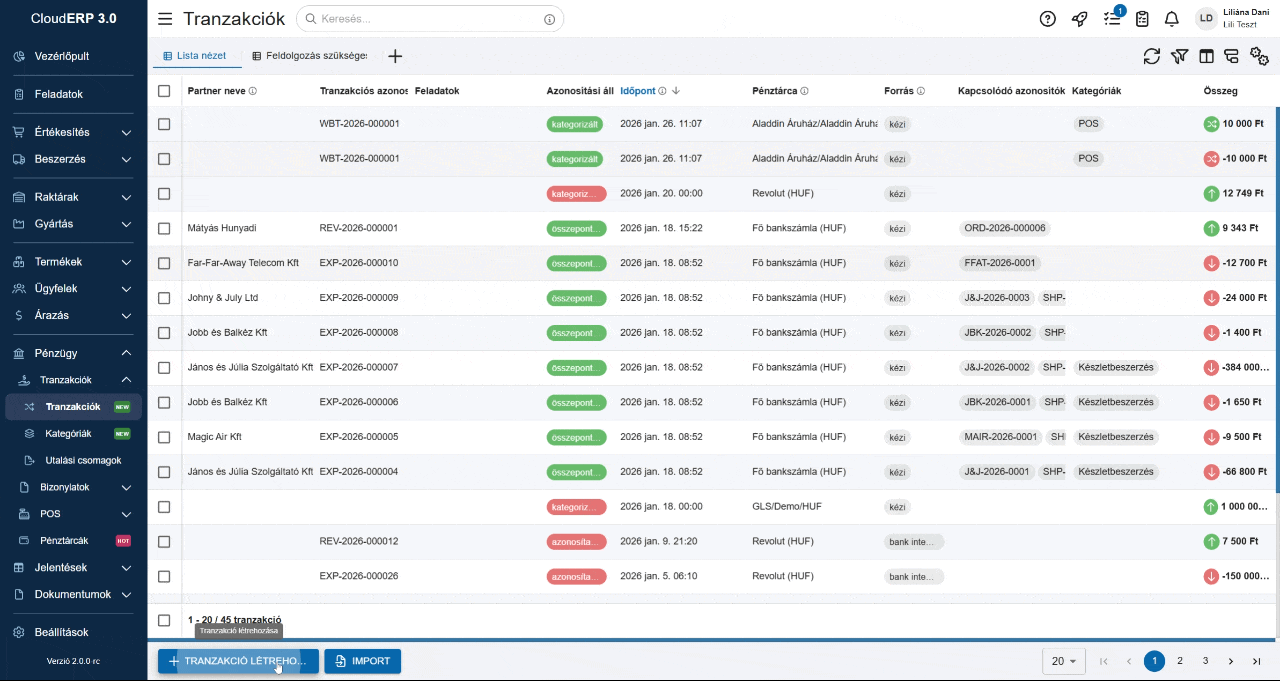Viewport: 1280px width, 681px height.
Task: Open the filter icon in the toolbar
Action: [x=1179, y=56]
